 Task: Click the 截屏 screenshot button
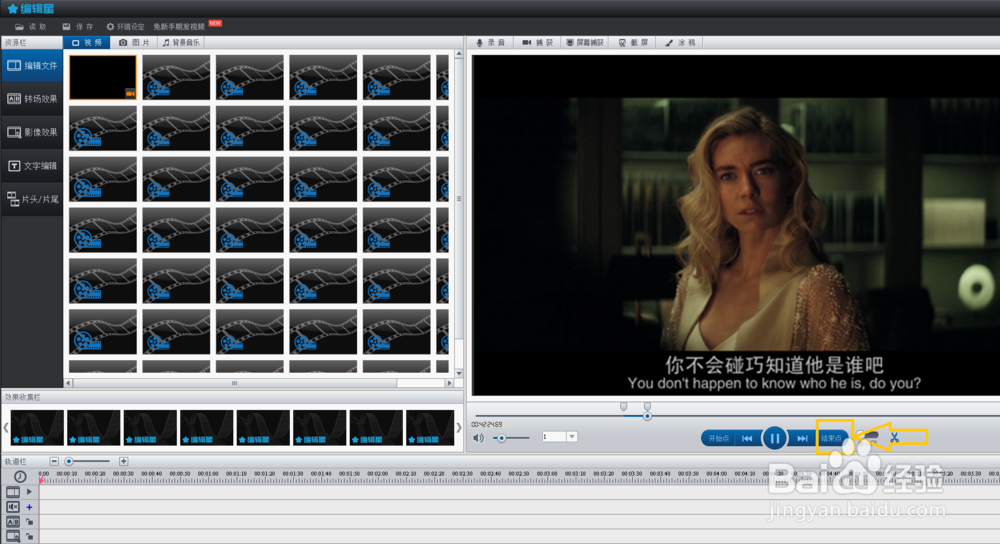click(x=633, y=43)
